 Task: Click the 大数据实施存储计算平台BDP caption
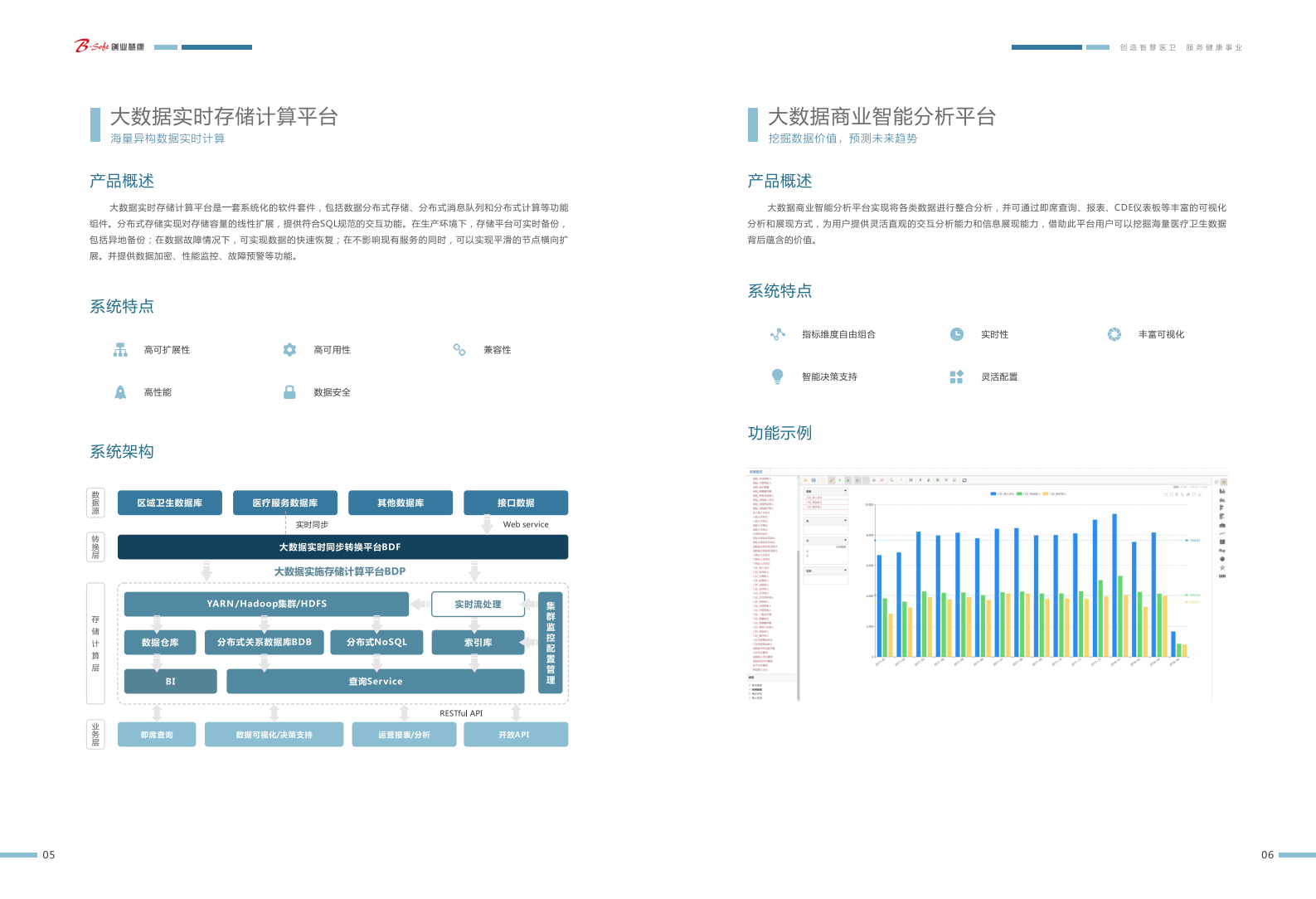tap(340, 571)
